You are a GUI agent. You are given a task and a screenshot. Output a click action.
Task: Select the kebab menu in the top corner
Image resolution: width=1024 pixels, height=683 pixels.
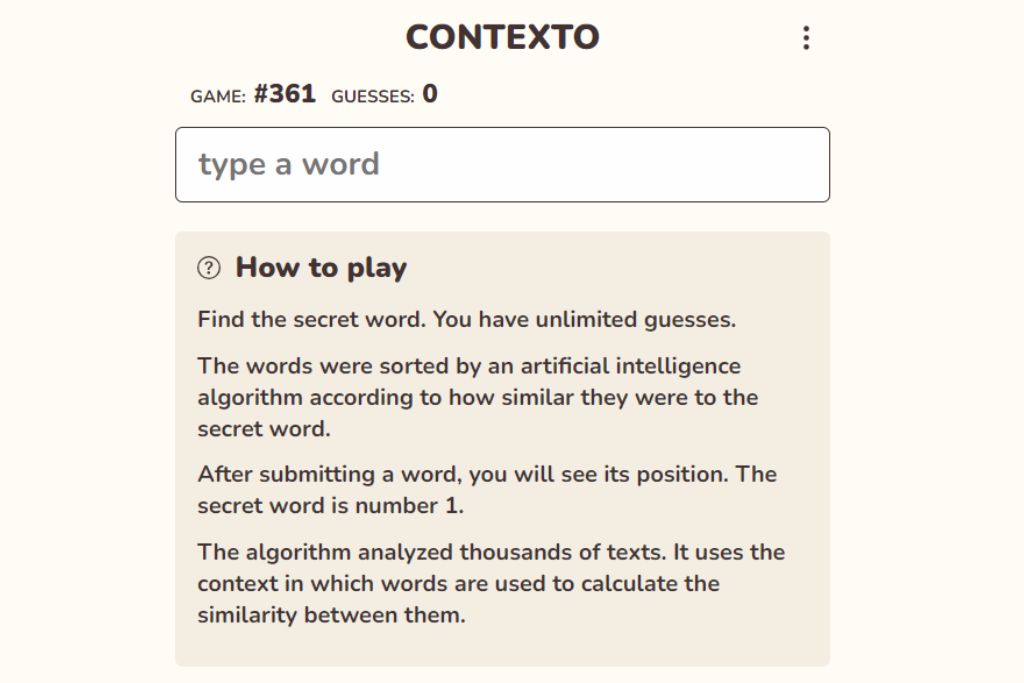click(806, 36)
